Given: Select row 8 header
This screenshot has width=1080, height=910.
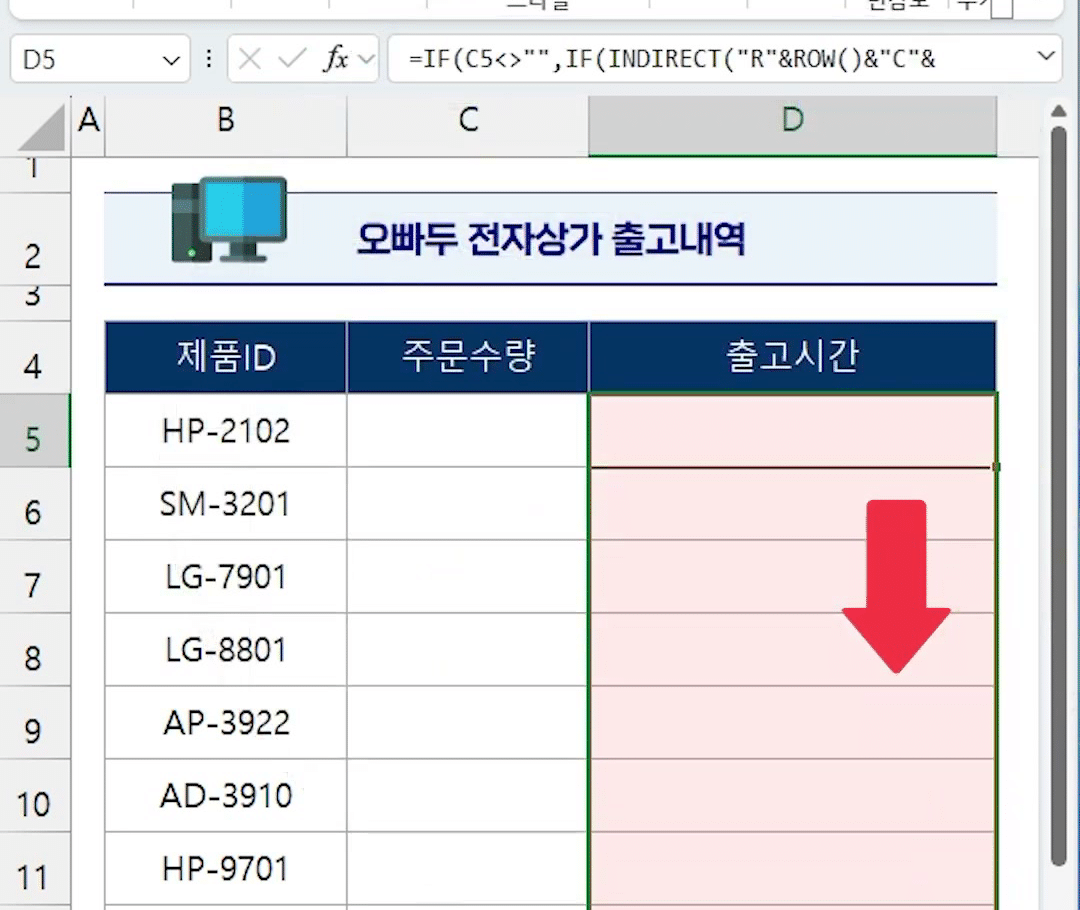Looking at the screenshot, I should [34, 650].
